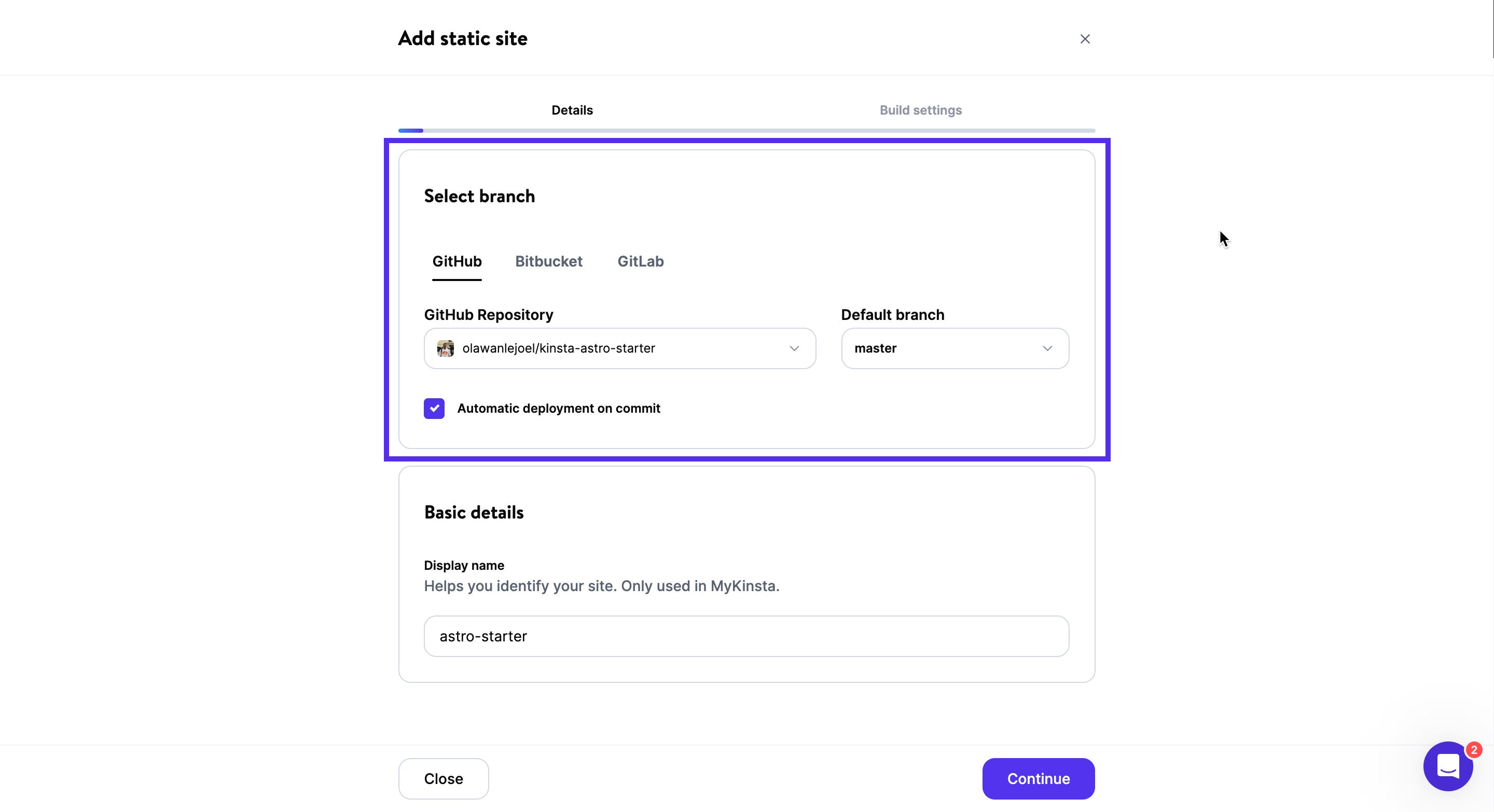Click the cursor arrow area beside the branch panel
The height and width of the screenshot is (812, 1494).
tap(1223, 239)
